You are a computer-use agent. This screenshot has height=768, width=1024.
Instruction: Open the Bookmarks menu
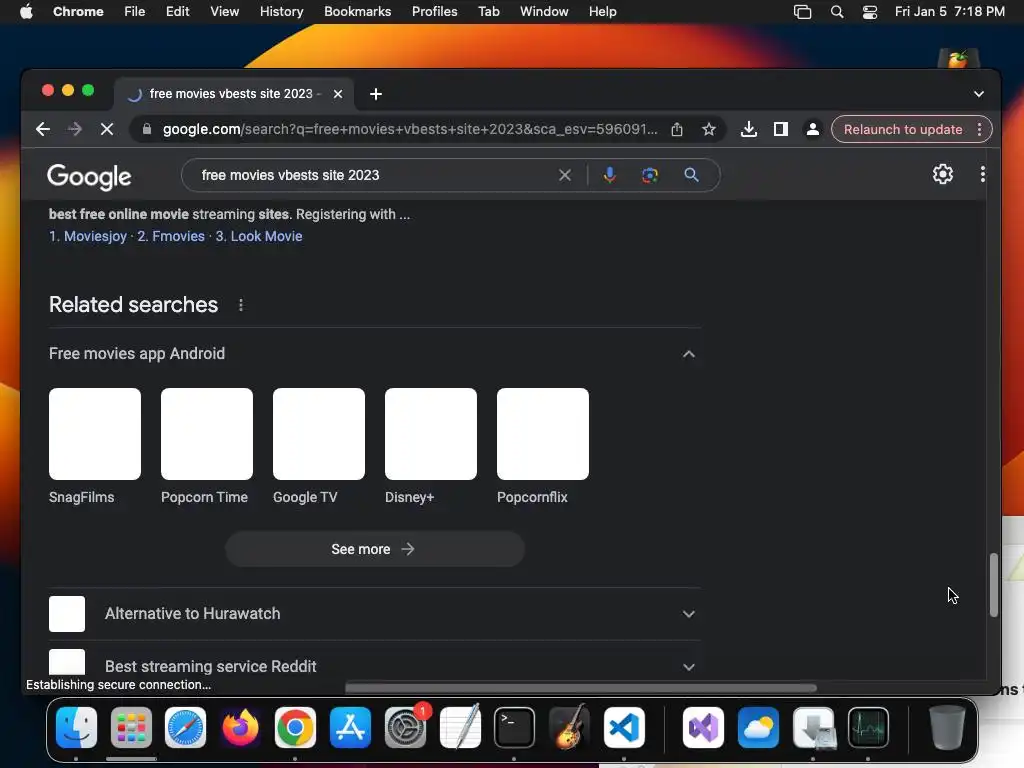[358, 12]
